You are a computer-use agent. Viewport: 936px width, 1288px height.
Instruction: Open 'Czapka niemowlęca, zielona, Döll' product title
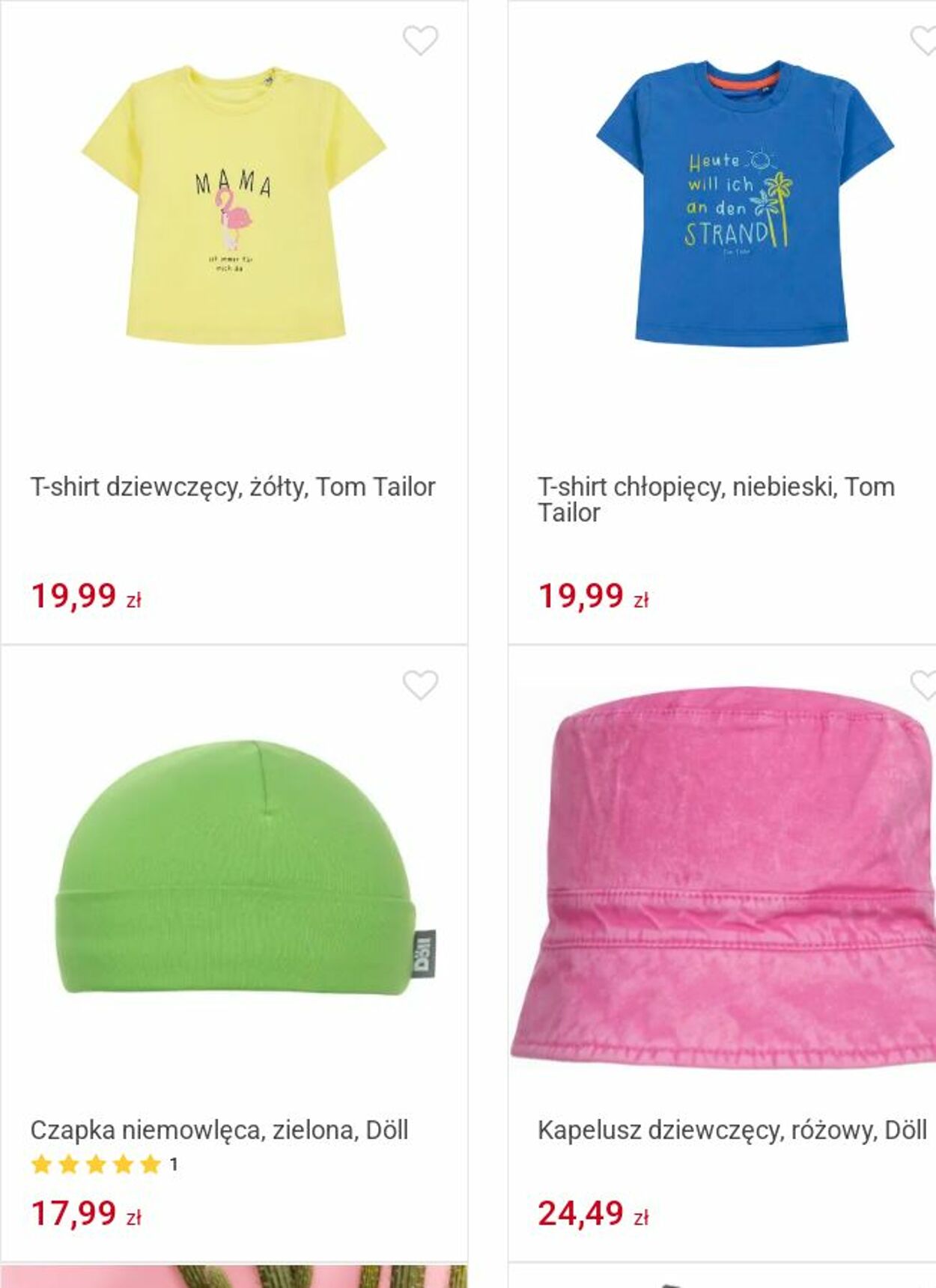click(219, 1130)
